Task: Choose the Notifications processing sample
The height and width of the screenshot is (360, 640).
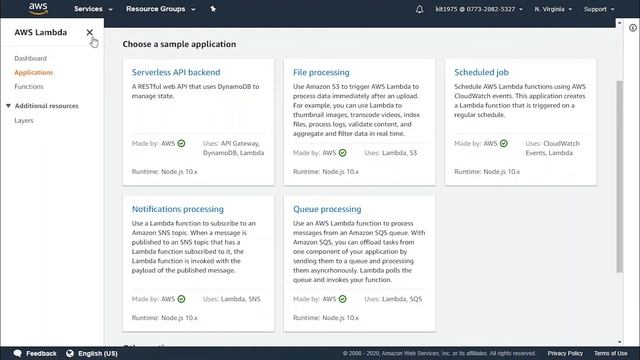Action: point(178,209)
